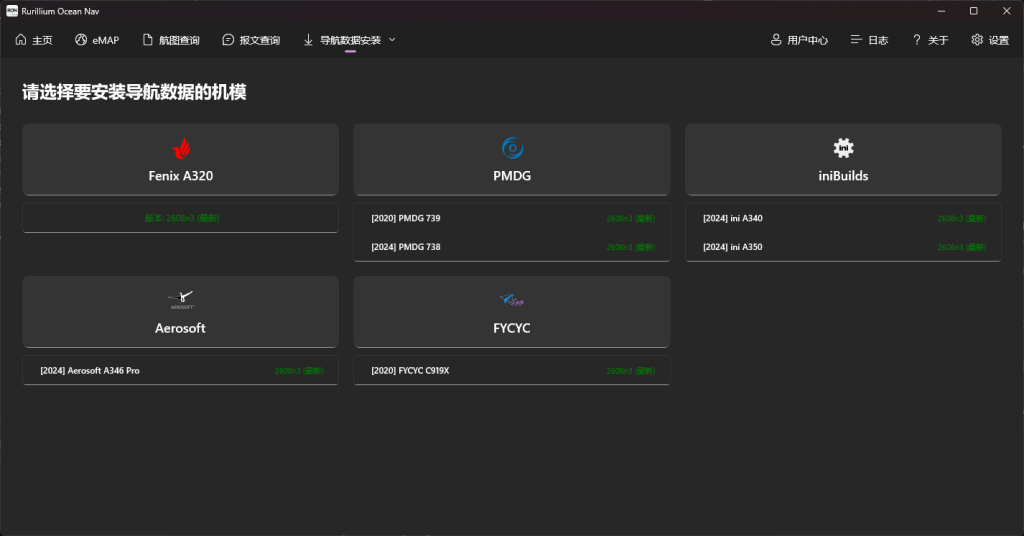
Task: Click the red Fenix flame logo
Action: [x=182, y=148]
